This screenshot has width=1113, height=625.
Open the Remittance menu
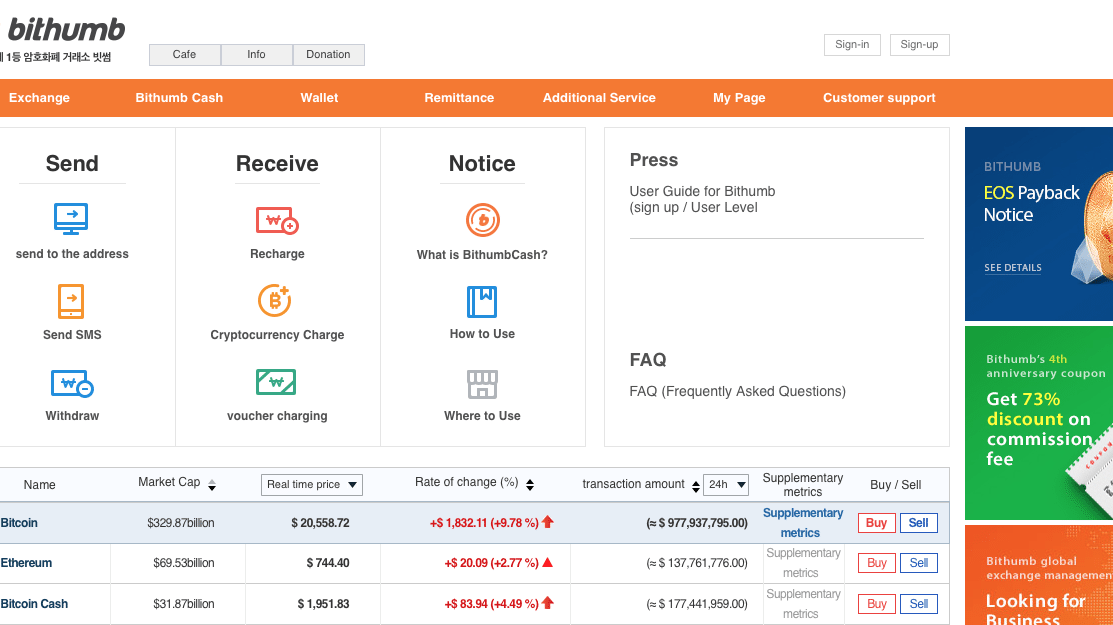pyautogui.click(x=459, y=98)
